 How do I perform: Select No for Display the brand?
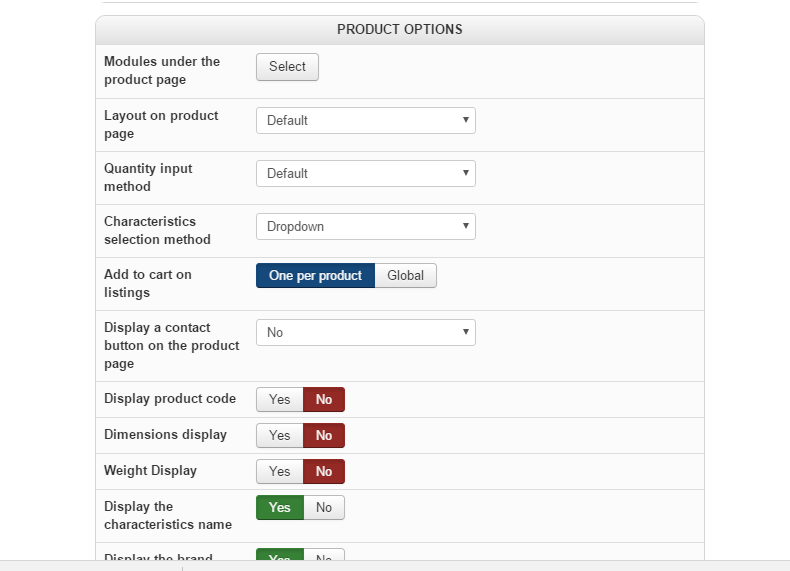tap(324, 556)
